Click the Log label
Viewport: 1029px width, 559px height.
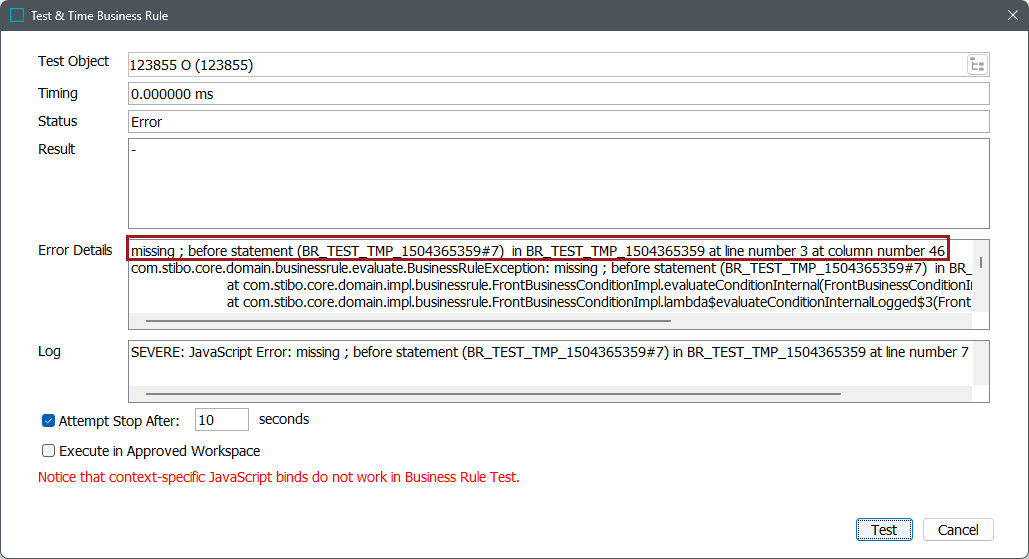49,351
